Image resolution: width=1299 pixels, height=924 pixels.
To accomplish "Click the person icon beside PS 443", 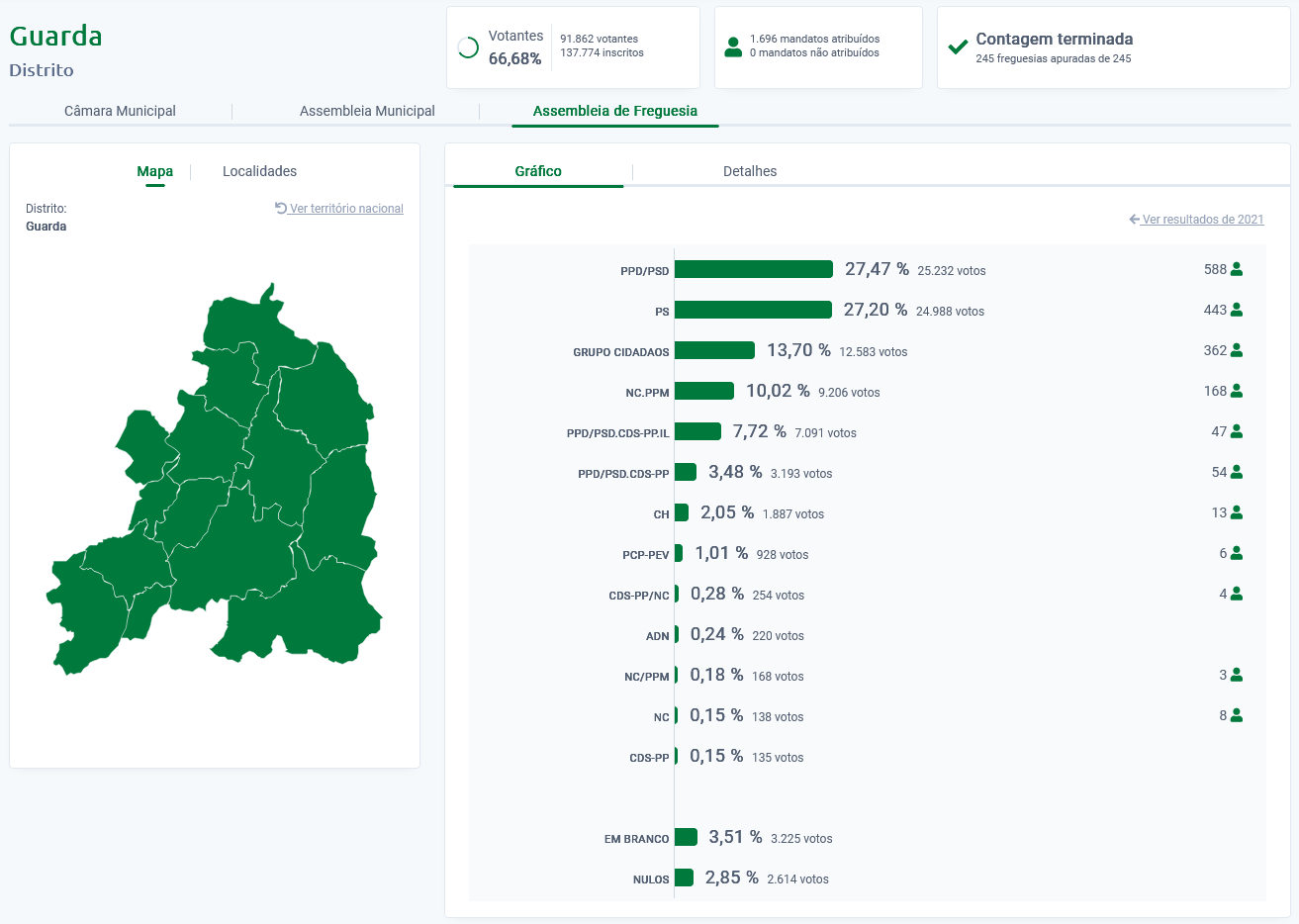I will coord(1237,310).
